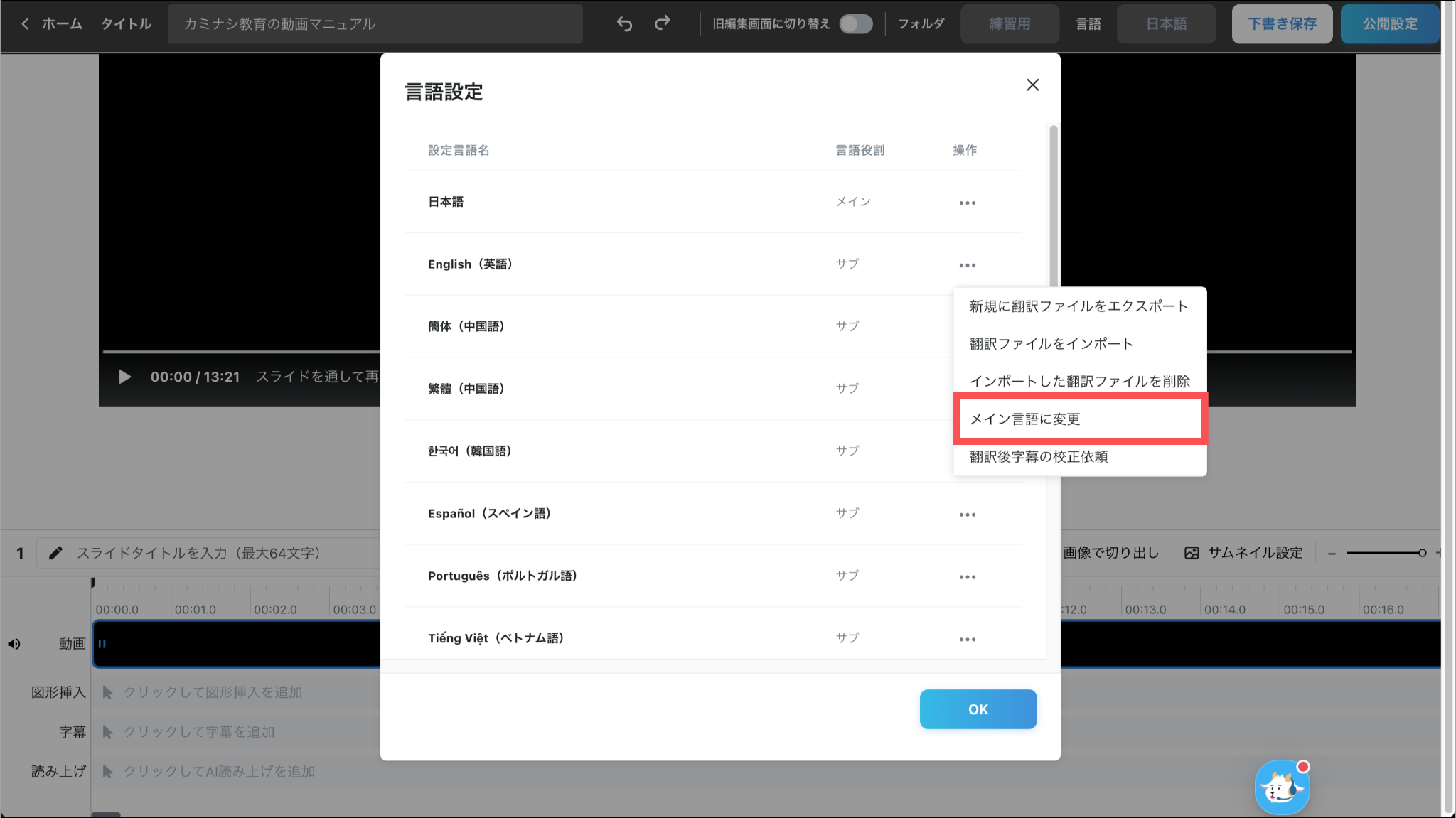This screenshot has width=1456, height=818.
Task: Open the three-dot menu for Español
Action: [967, 515]
